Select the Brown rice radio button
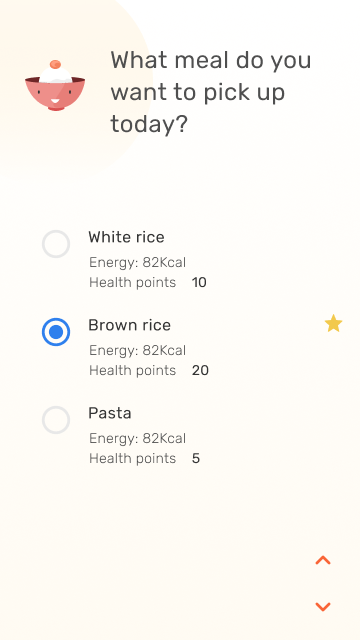 (x=56, y=332)
